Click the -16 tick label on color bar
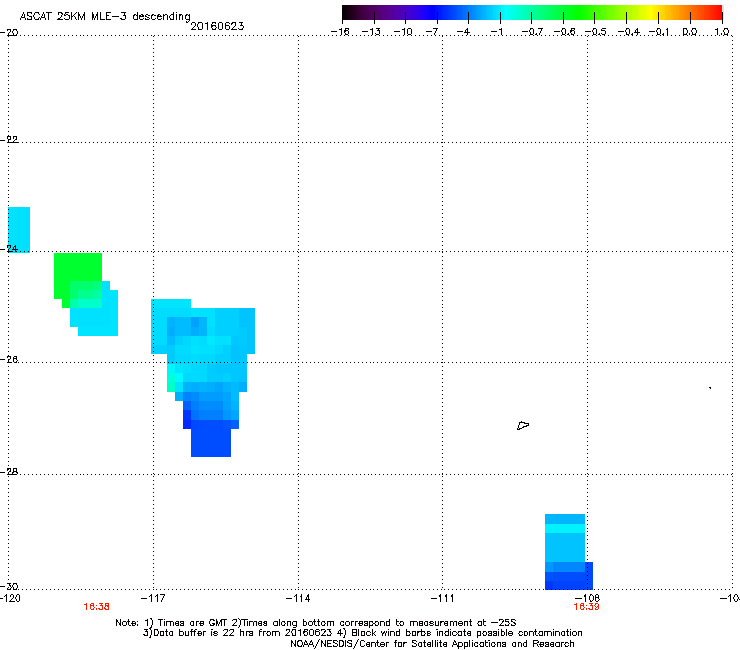This screenshot has height=650, width=740. [340, 32]
